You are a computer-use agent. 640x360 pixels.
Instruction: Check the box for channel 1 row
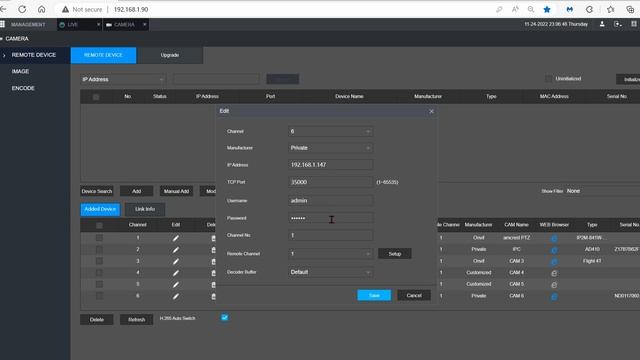point(99,238)
